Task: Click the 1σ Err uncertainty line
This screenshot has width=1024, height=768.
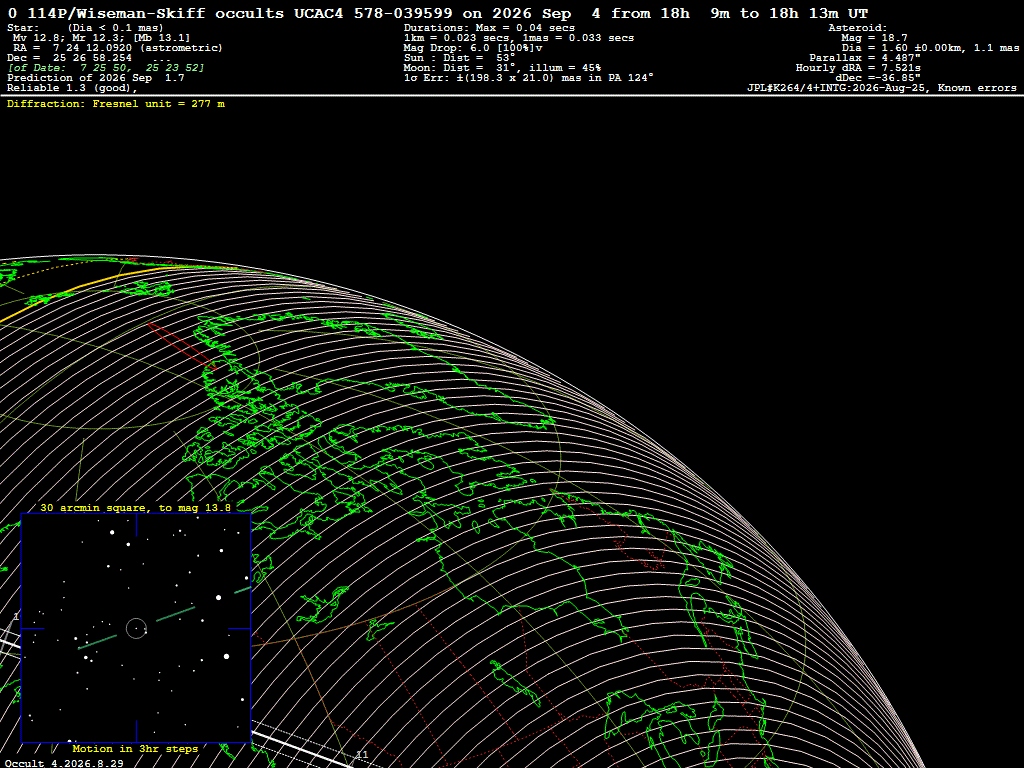Action: [528, 78]
